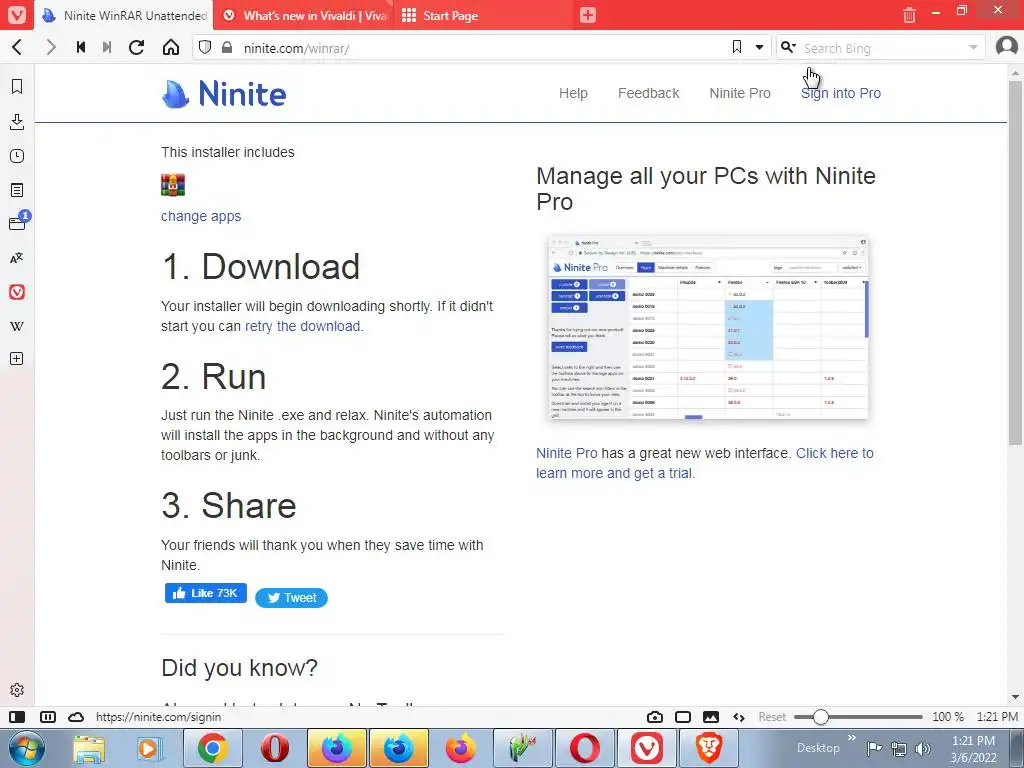Click the change apps link
Viewport: 1024px width, 768px height.
(201, 216)
